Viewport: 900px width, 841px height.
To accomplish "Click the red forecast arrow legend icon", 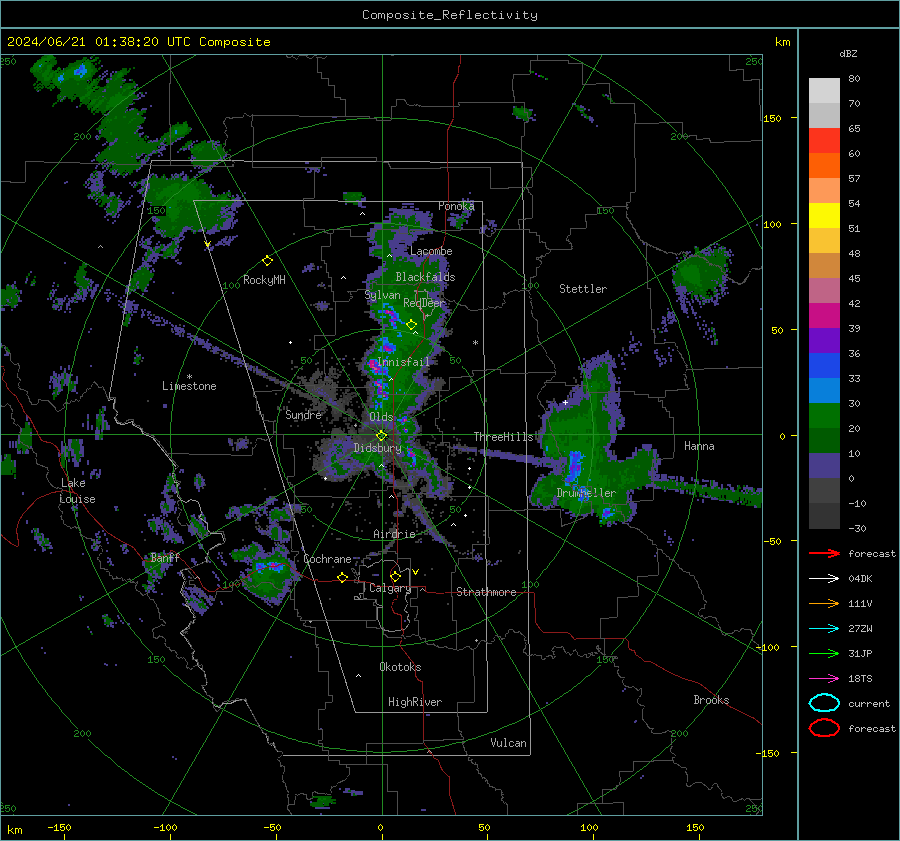I will pos(824,553).
